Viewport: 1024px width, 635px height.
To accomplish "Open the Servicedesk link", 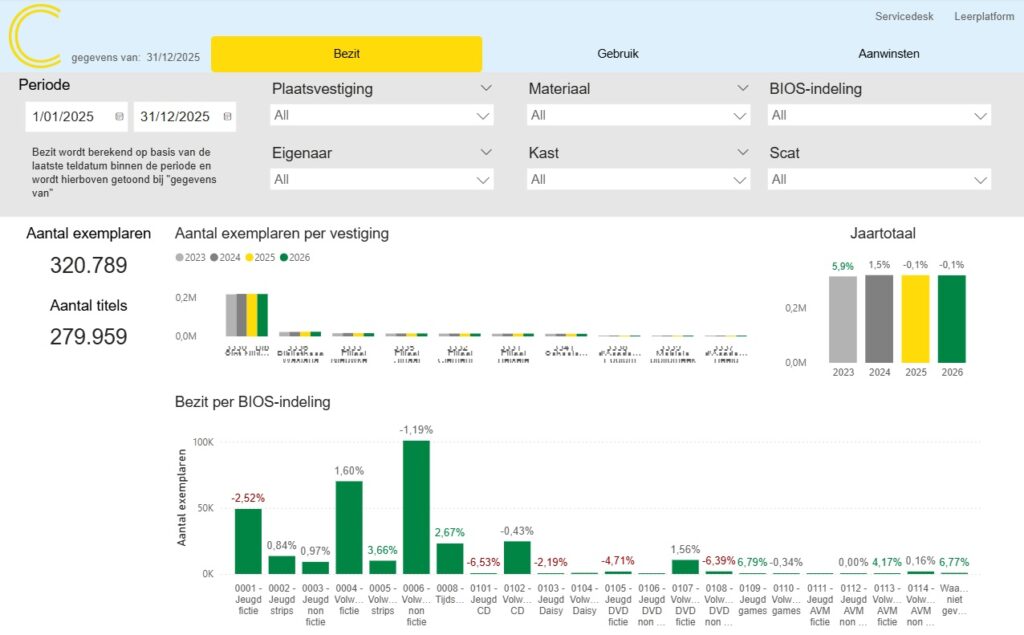I will 904,17.
